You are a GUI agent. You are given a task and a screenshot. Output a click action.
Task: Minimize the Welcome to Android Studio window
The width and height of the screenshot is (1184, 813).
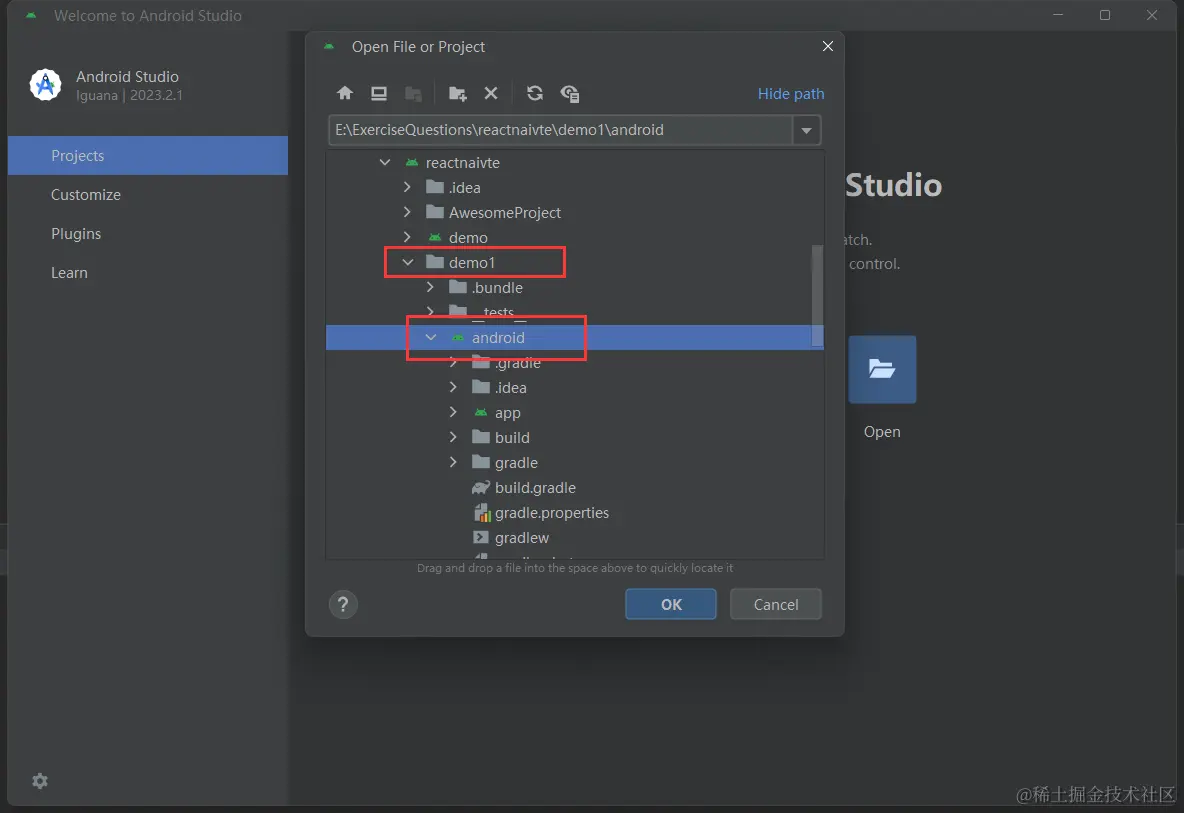pyautogui.click(x=1058, y=15)
